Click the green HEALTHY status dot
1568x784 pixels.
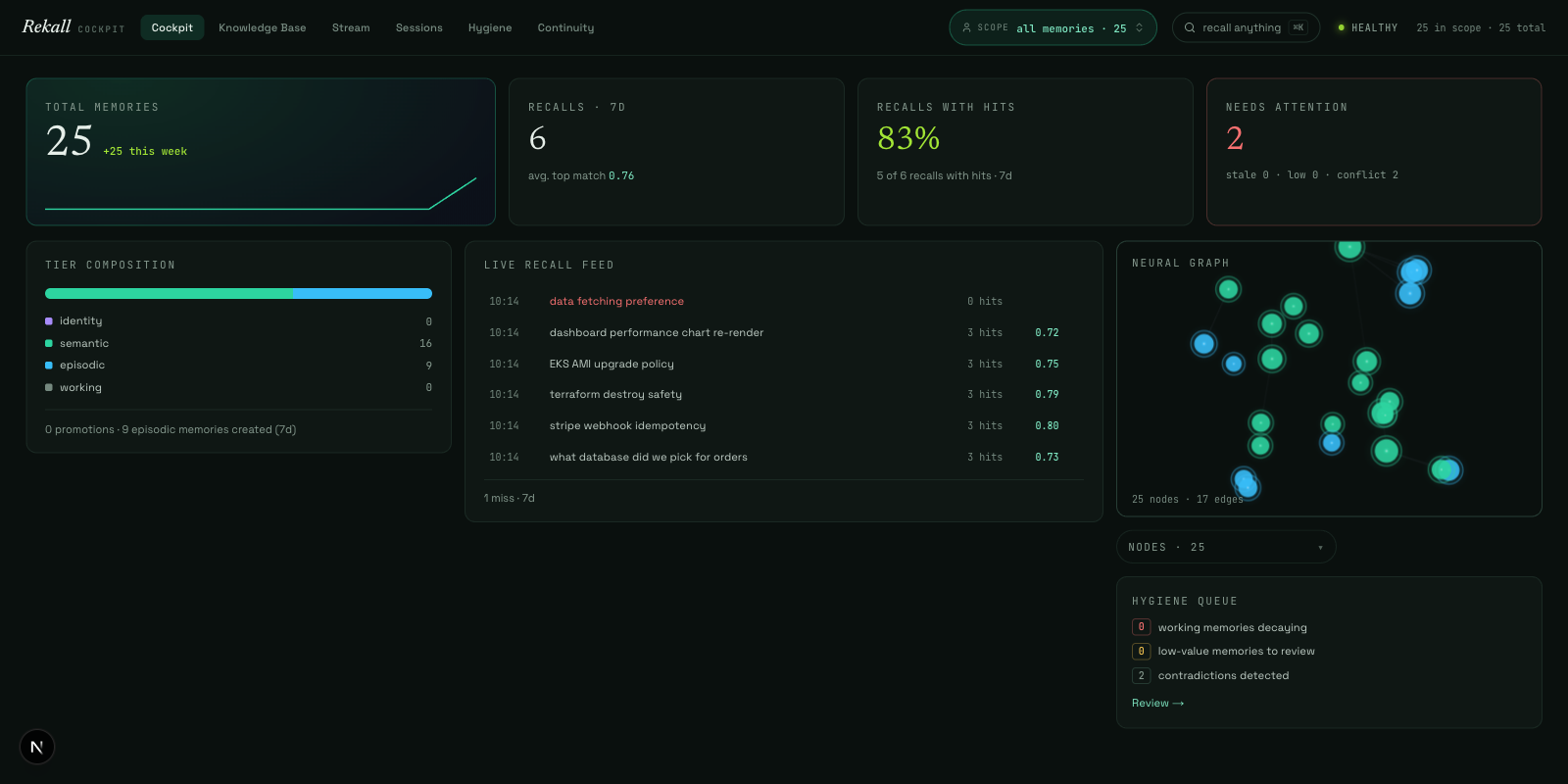pos(1341,27)
